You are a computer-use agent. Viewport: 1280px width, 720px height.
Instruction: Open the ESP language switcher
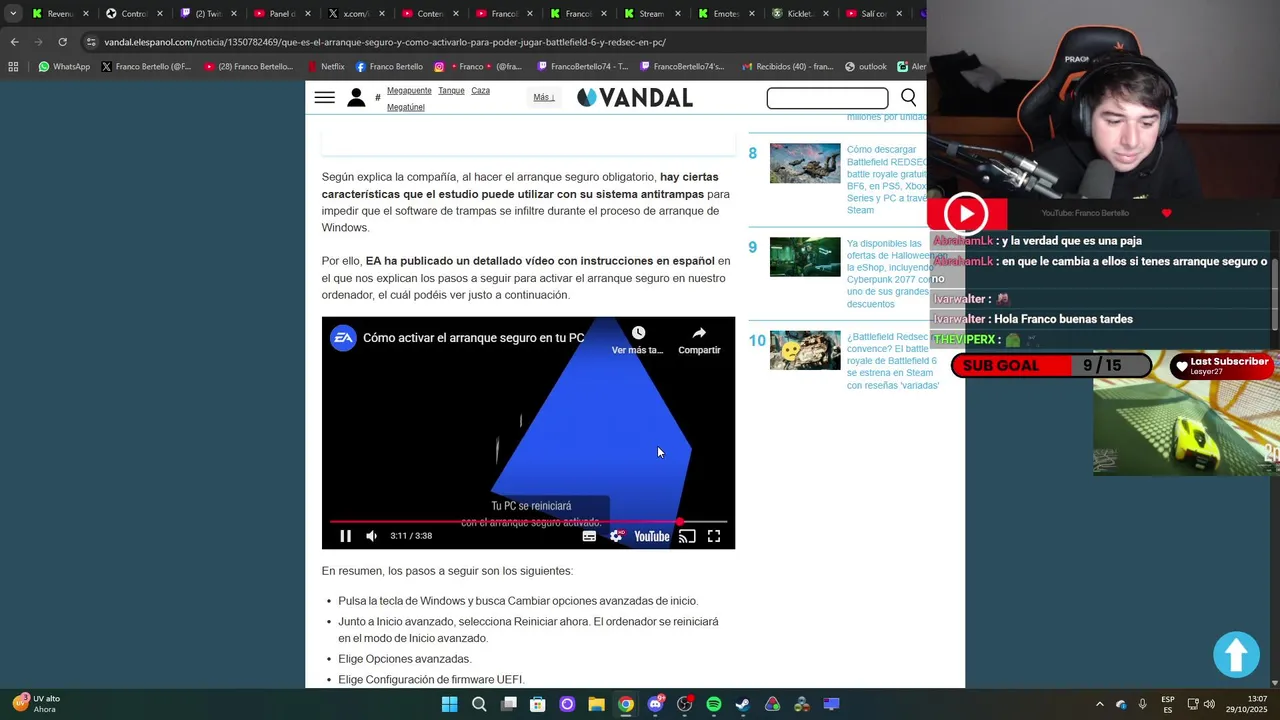click(1167, 704)
